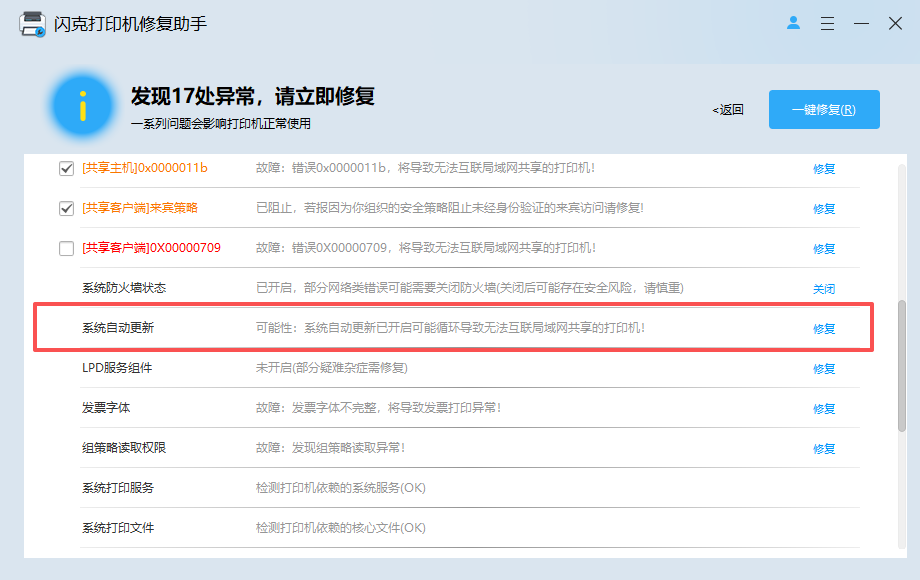
Task: Click the blue info circle icon
Action: 83,106
